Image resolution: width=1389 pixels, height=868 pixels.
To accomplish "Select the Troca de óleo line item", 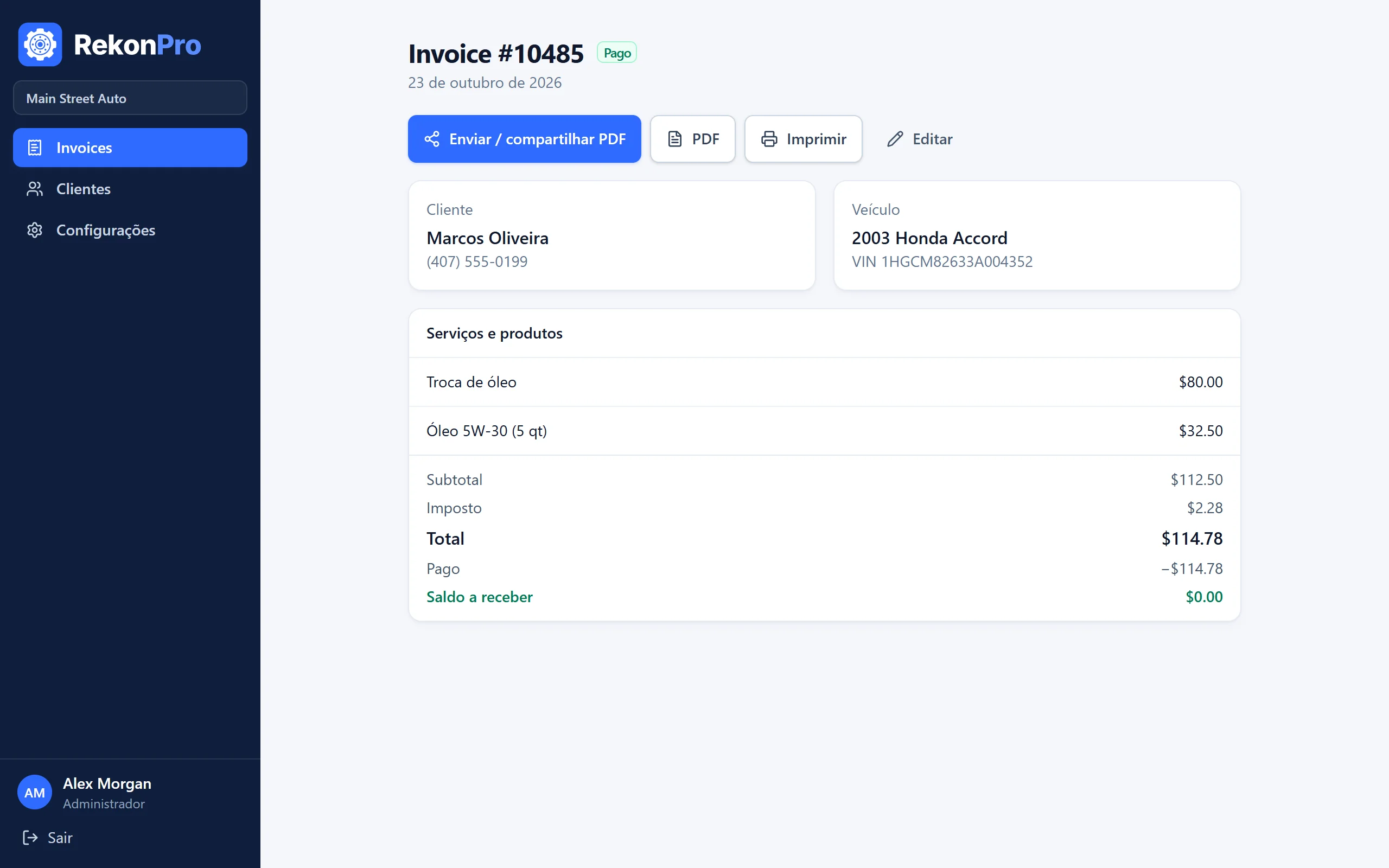I will (x=824, y=382).
